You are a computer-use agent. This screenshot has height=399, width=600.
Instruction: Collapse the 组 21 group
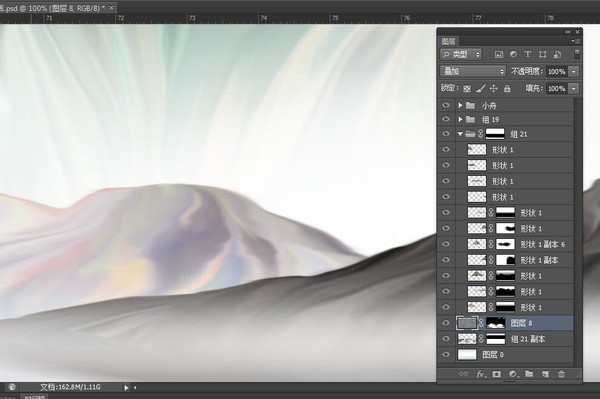point(460,134)
